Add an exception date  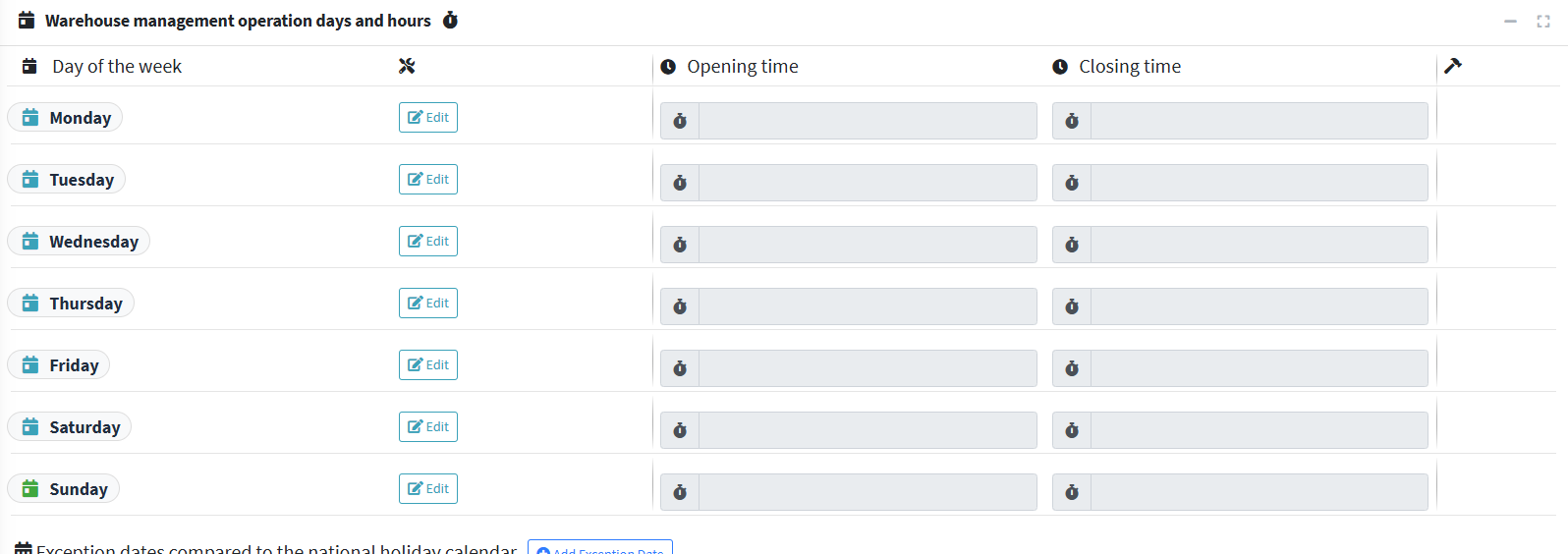(x=600, y=548)
